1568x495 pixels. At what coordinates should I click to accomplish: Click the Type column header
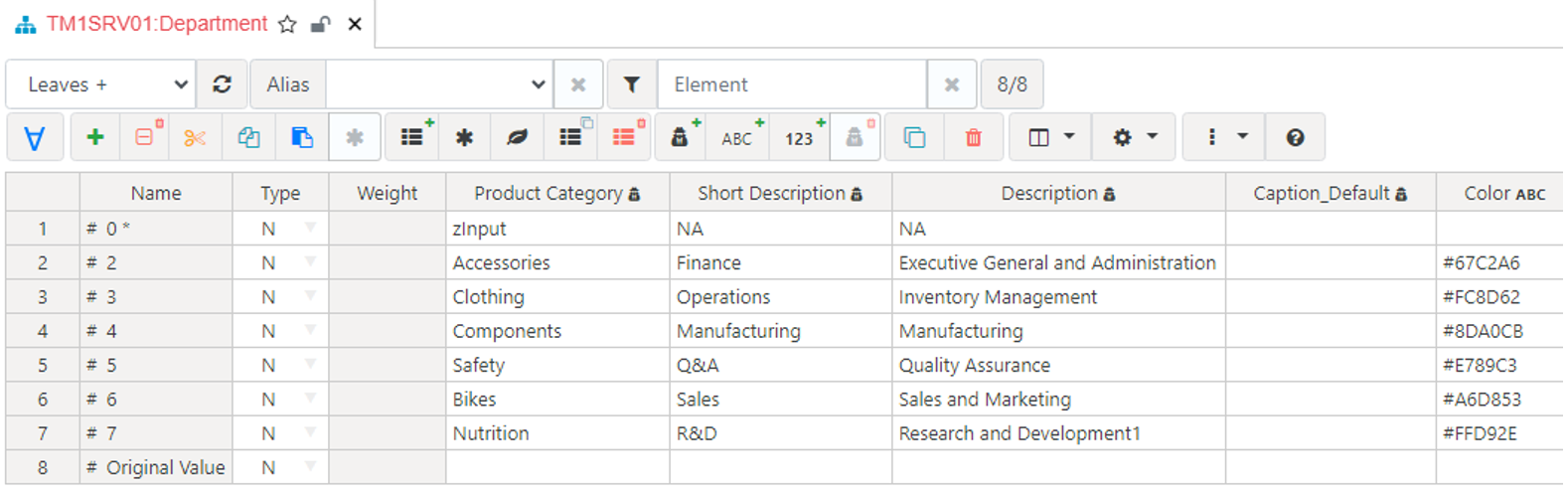click(x=280, y=193)
